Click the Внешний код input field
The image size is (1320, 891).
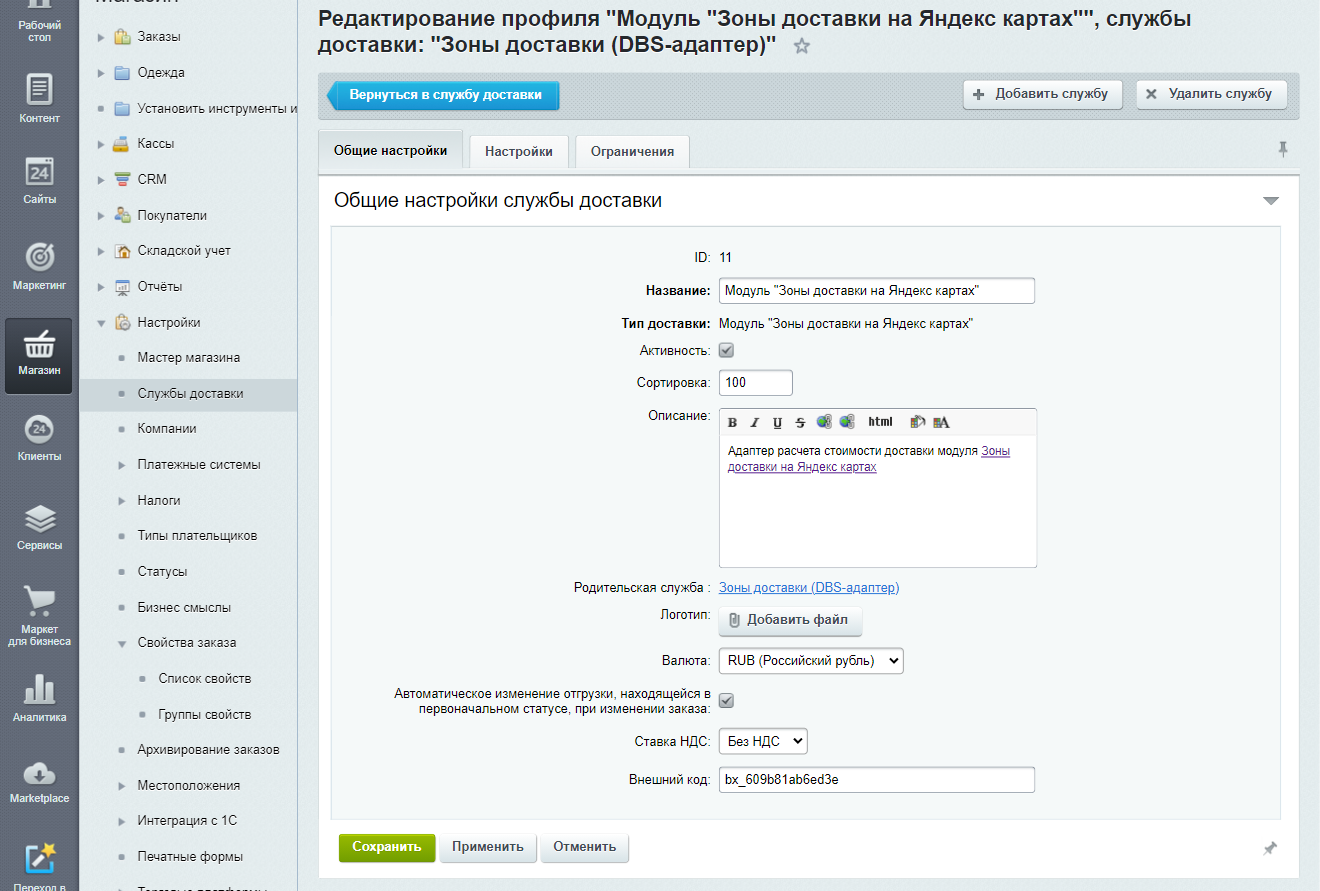pyautogui.click(x=876, y=780)
